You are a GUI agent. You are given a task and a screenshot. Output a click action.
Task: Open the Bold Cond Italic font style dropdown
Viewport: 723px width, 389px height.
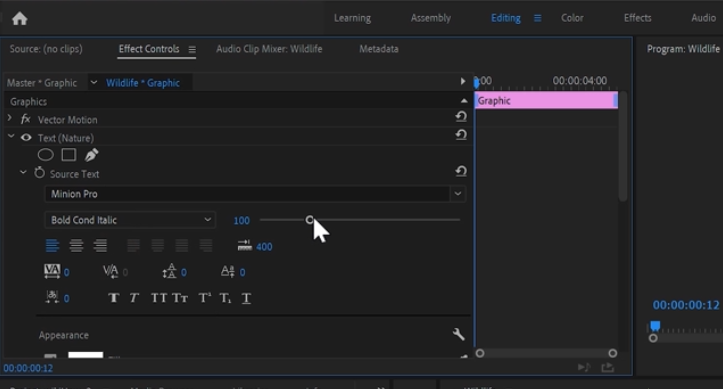coord(130,220)
